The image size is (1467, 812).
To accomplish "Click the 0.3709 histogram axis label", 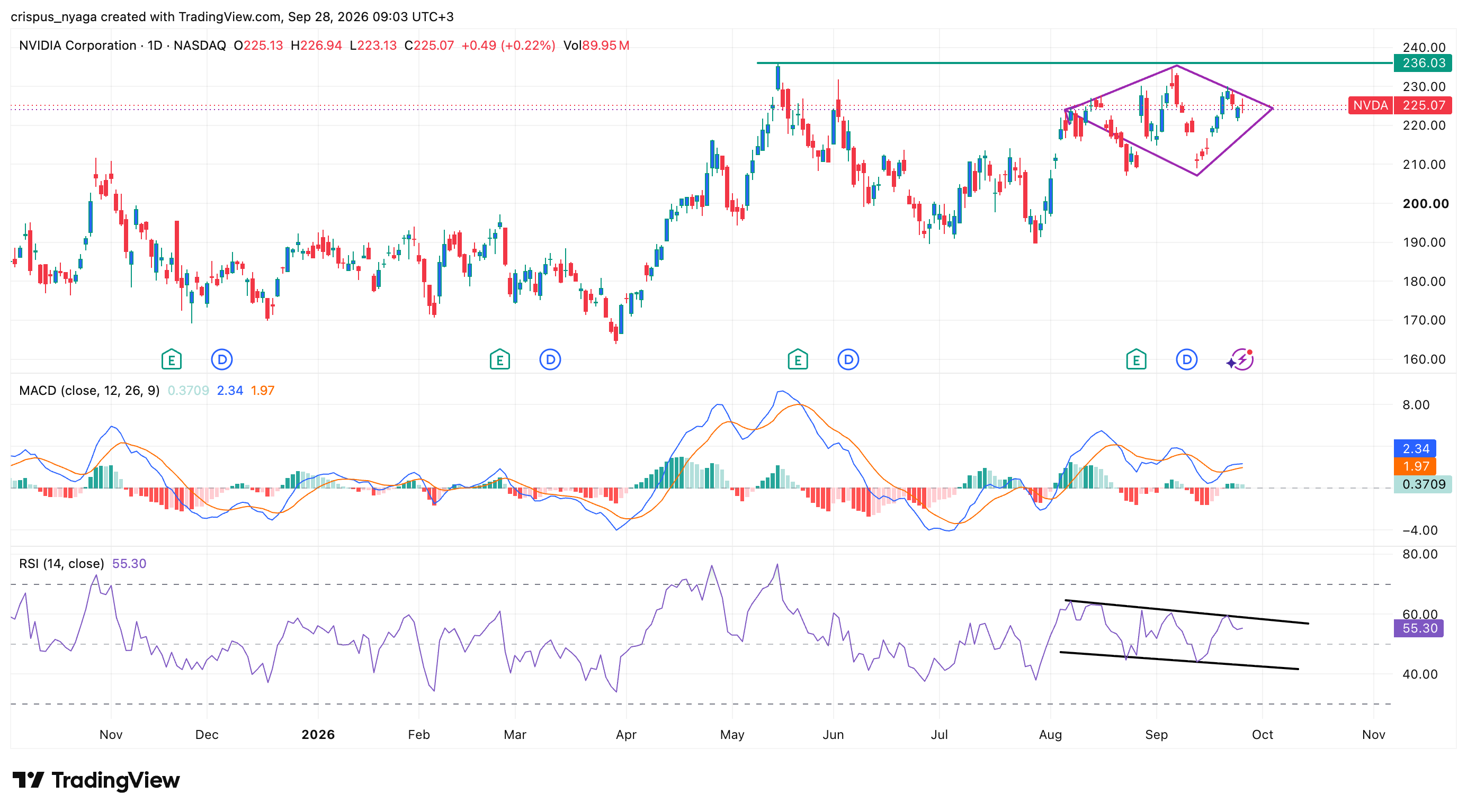I will click(x=1423, y=484).
